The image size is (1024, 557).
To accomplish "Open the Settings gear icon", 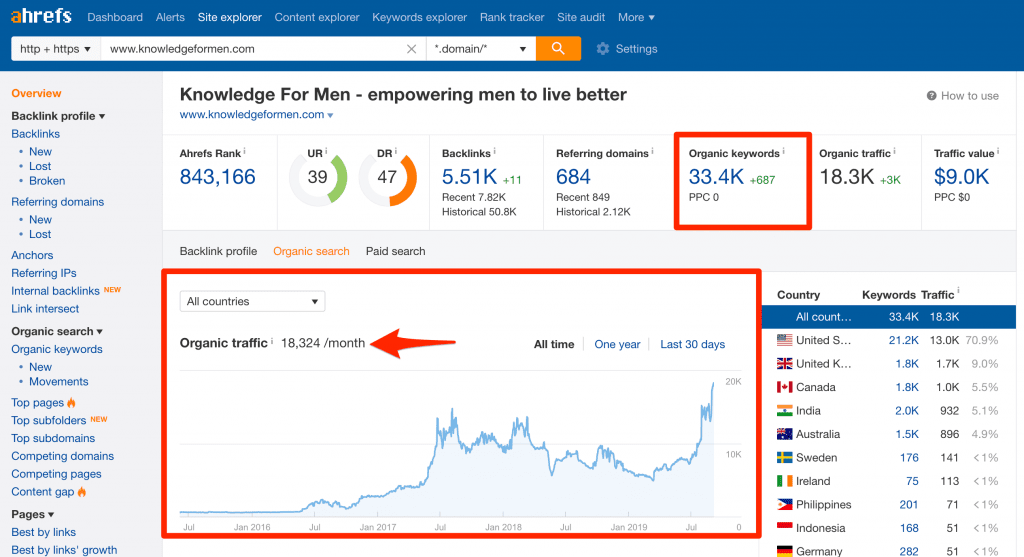I will [x=603, y=49].
